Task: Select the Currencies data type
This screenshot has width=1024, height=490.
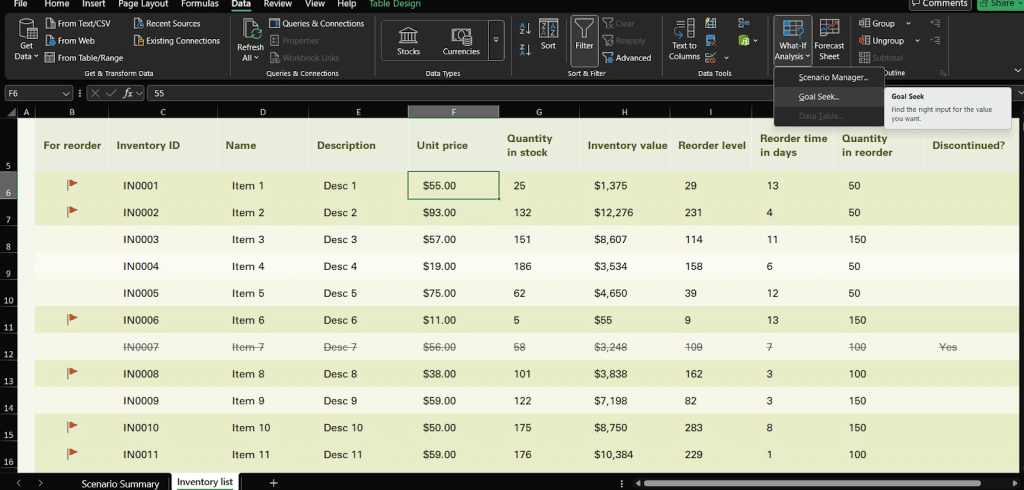Action: [460, 41]
